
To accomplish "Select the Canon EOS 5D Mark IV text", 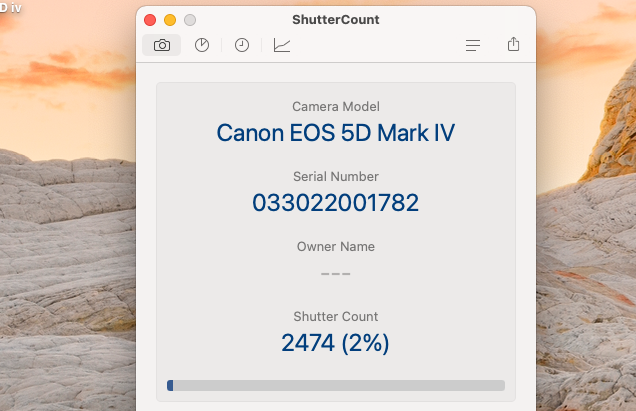I will point(335,133).
